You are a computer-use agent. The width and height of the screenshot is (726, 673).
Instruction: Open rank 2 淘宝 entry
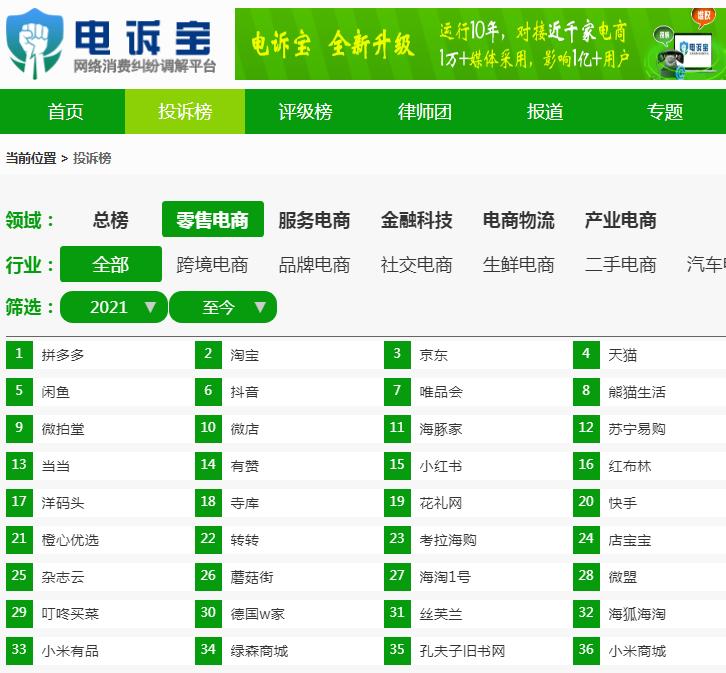coord(244,355)
